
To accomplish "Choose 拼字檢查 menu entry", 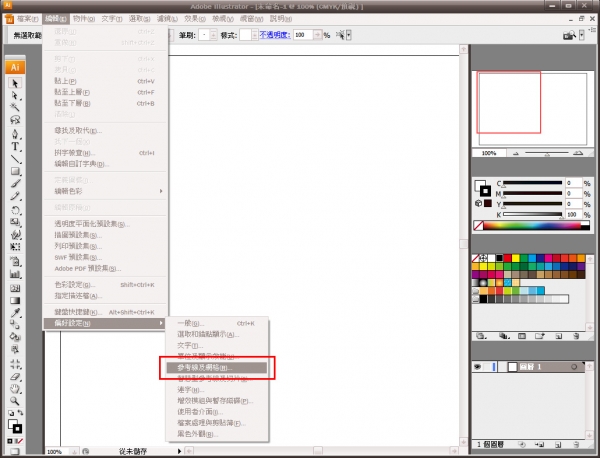I will pyautogui.click(x=105, y=153).
